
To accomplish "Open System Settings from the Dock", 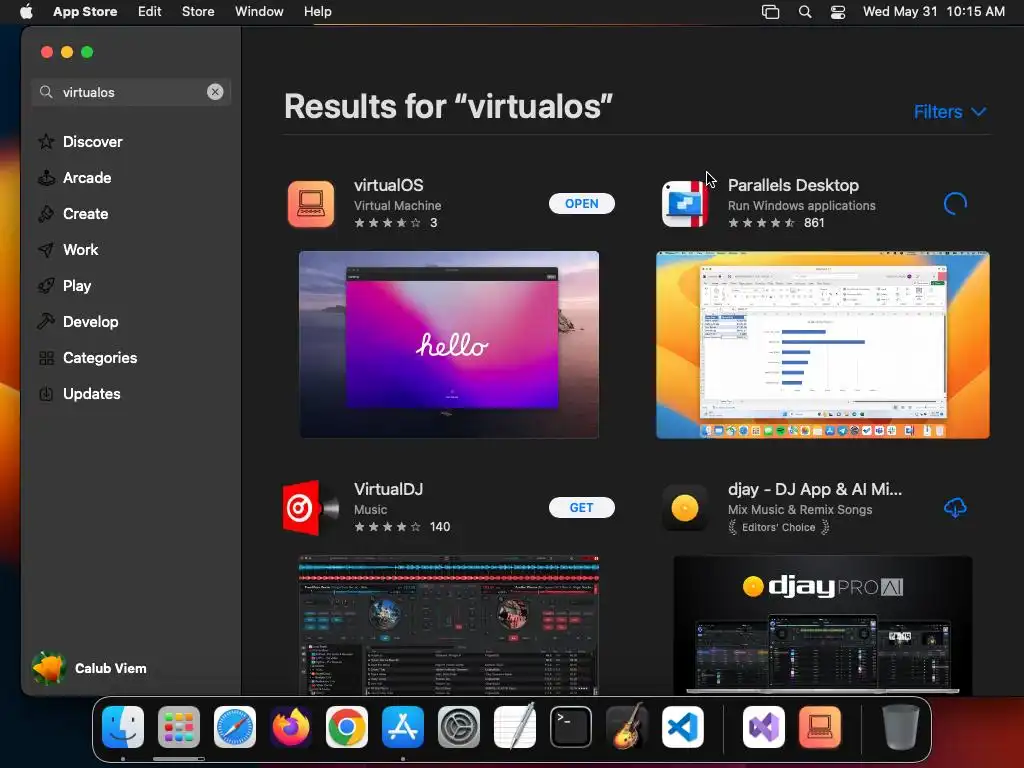I will click(x=458, y=727).
